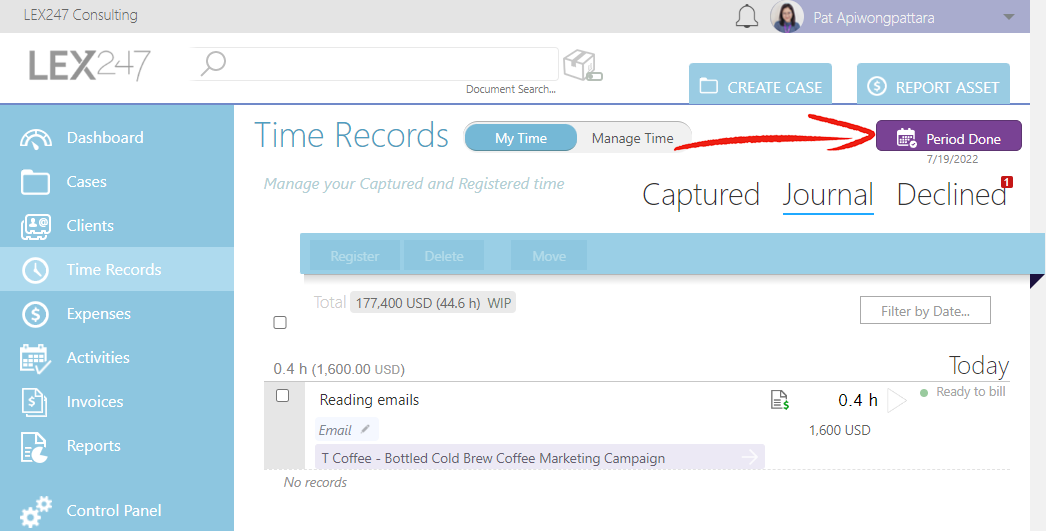Expand the dark corner panel triangle
This screenshot has width=1046, height=531.
(1038, 281)
